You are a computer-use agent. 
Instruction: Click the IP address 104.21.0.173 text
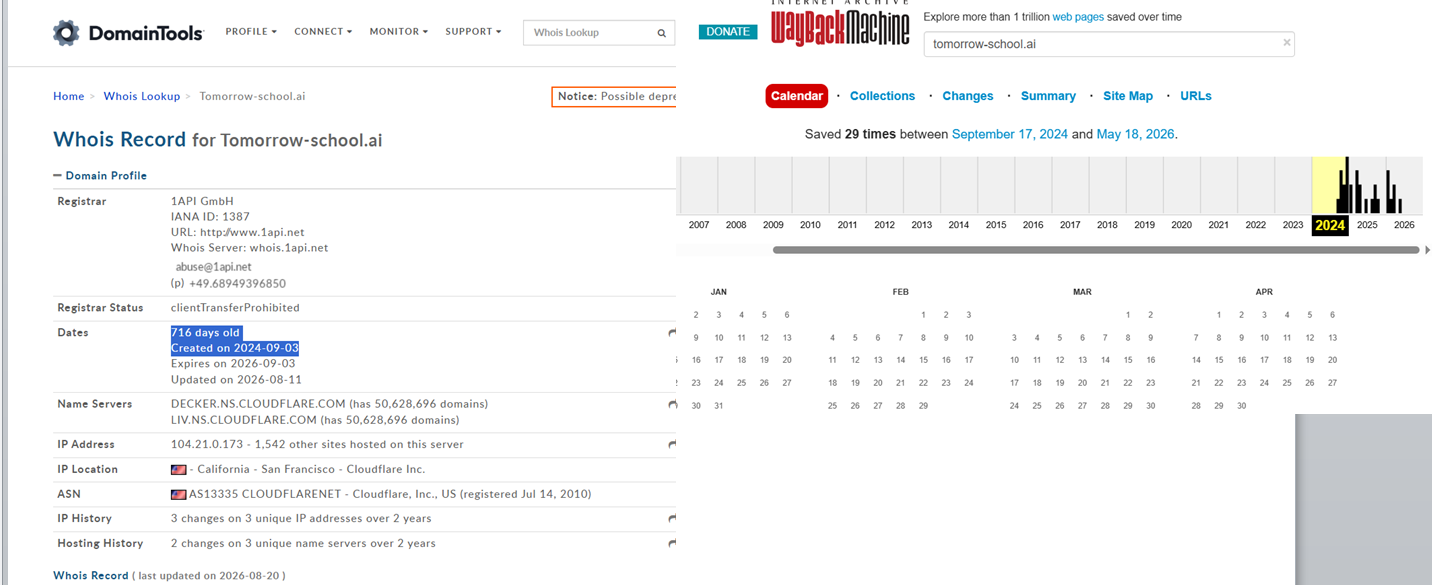207,444
